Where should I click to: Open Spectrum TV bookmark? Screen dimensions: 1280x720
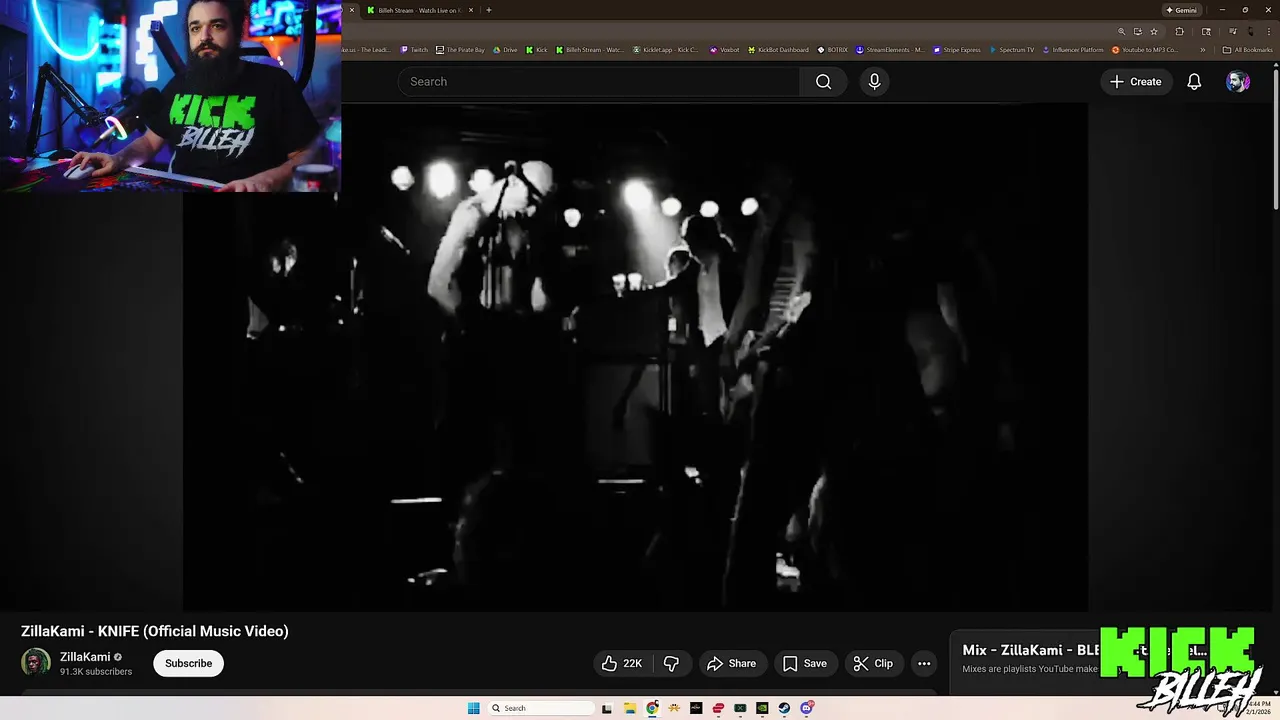pyautogui.click(x=1011, y=50)
